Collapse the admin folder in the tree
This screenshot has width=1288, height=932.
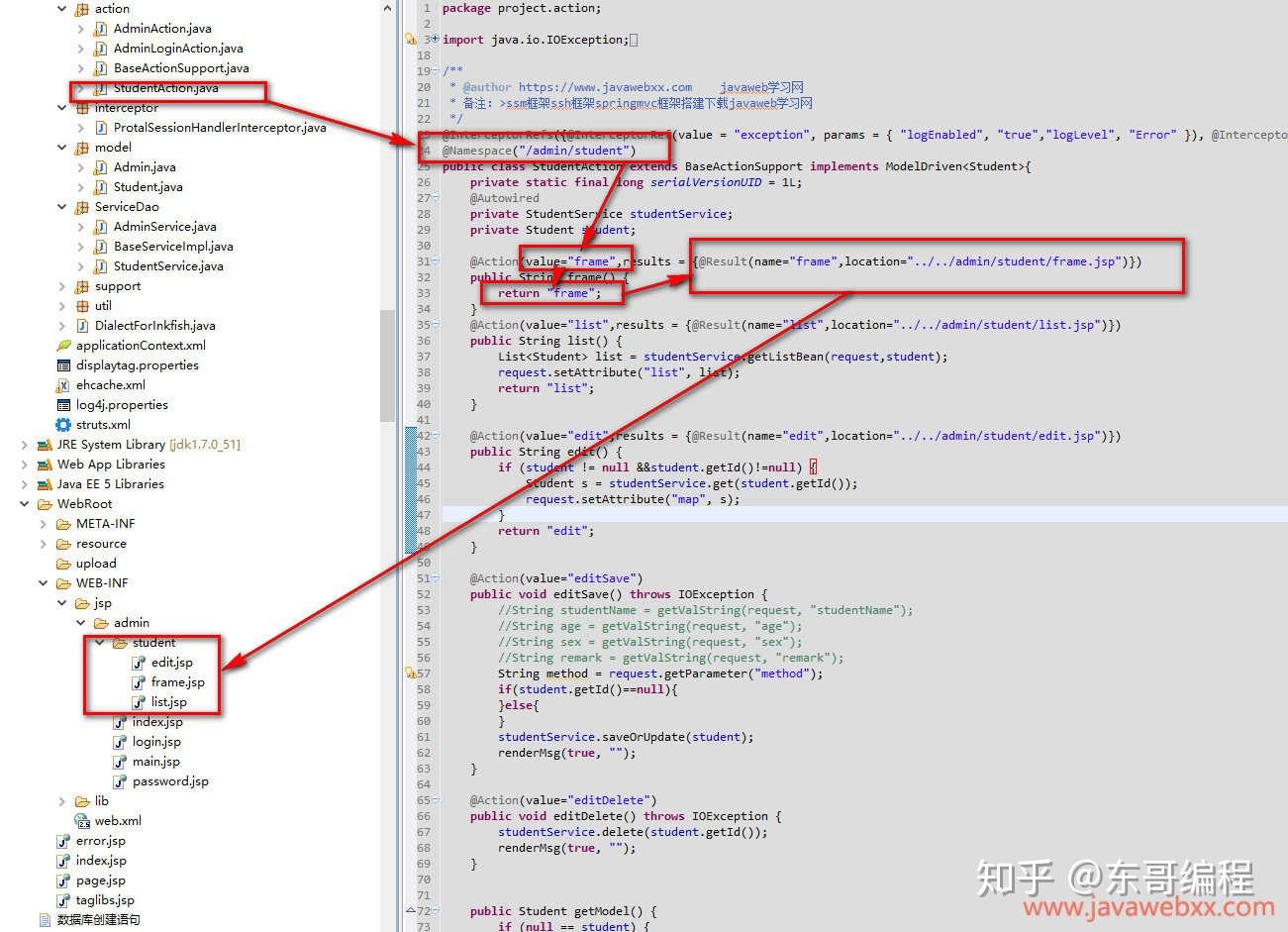pyautogui.click(x=80, y=623)
